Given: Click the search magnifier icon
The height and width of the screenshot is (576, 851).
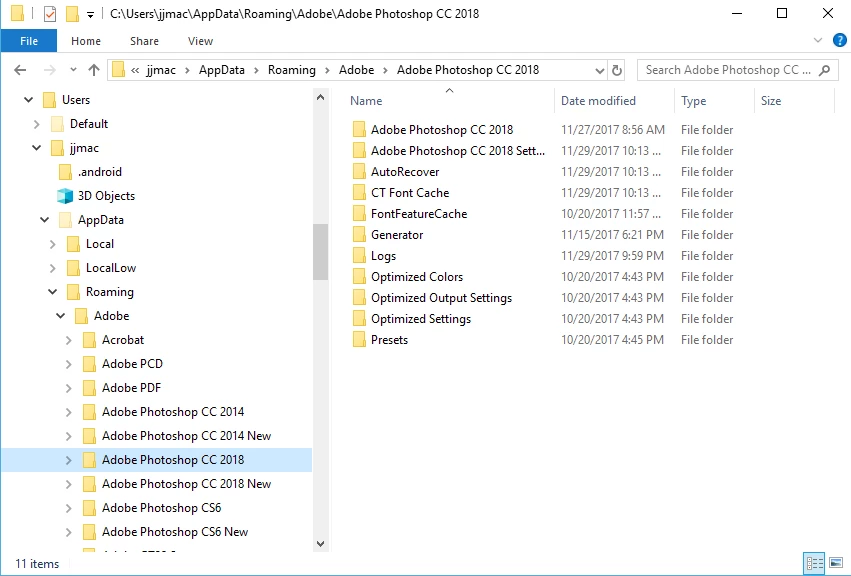Looking at the screenshot, I should point(824,70).
